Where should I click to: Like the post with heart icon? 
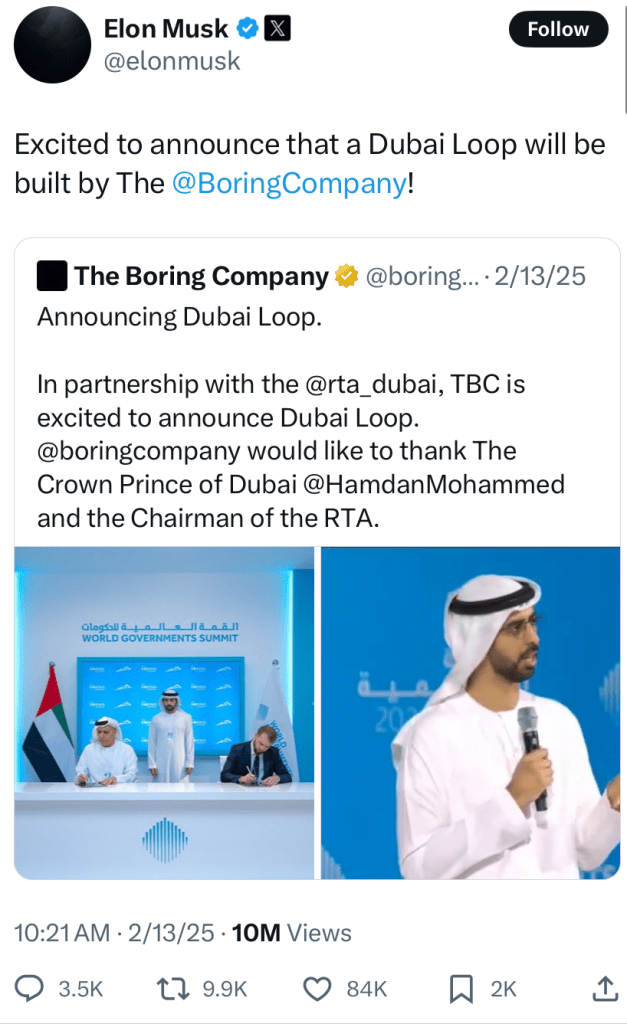pos(317,989)
